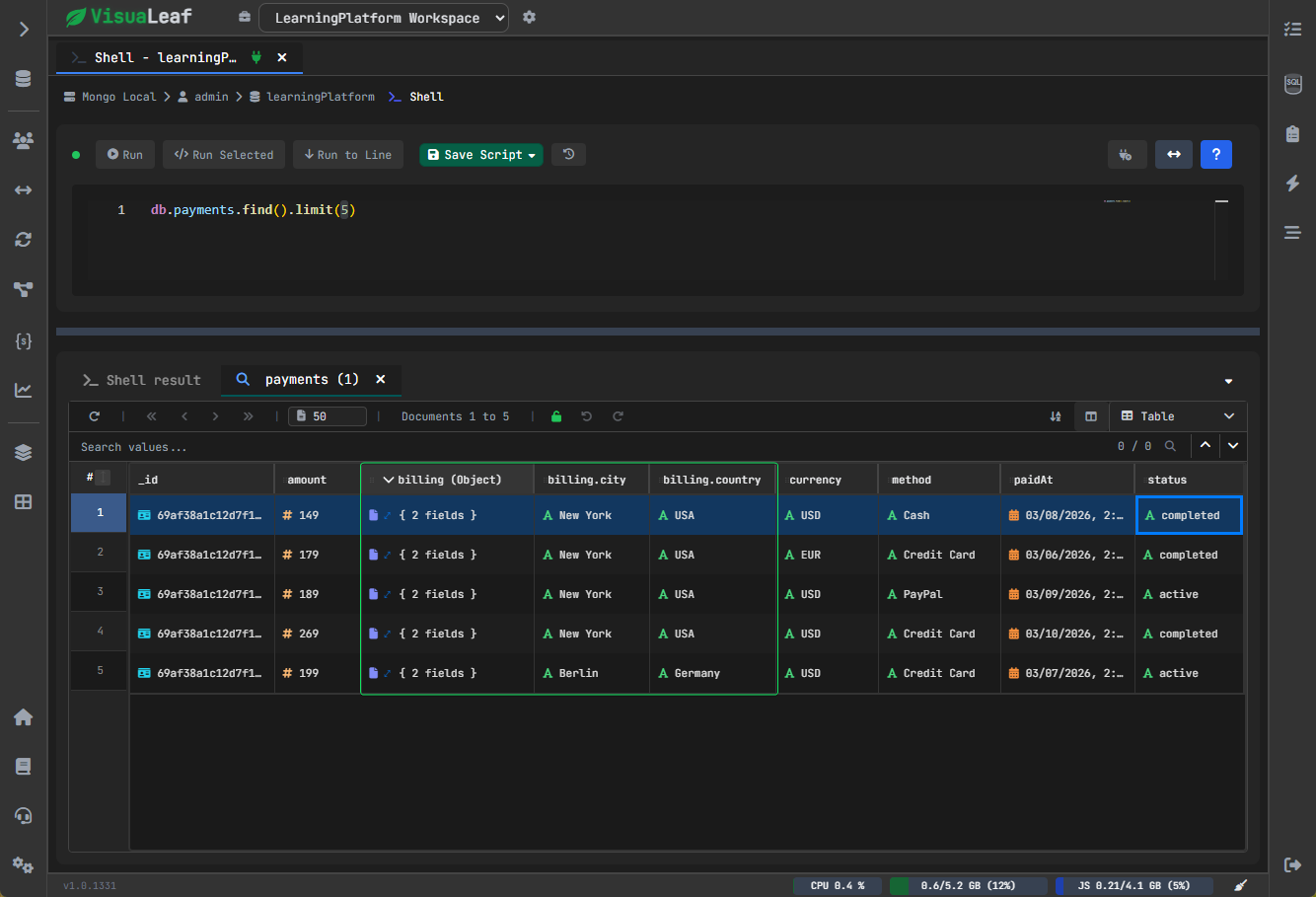Viewport: 1316px width, 897px height.
Task: Open the support headset icon in sidebar
Action: point(24,816)
